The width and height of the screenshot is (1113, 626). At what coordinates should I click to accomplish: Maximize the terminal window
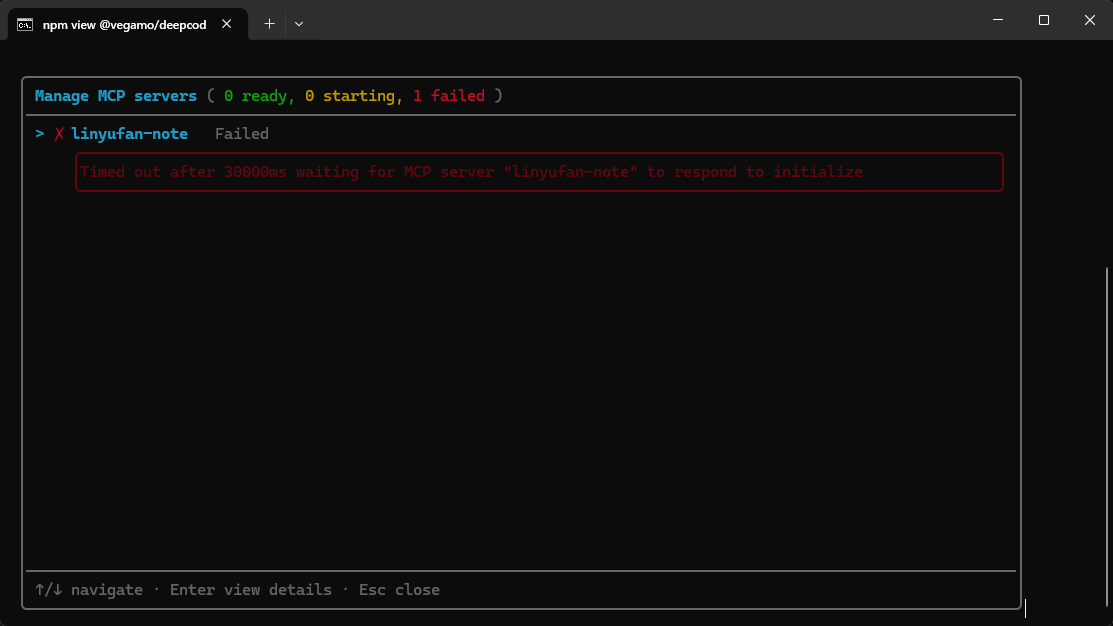[x=1043, y=20]
